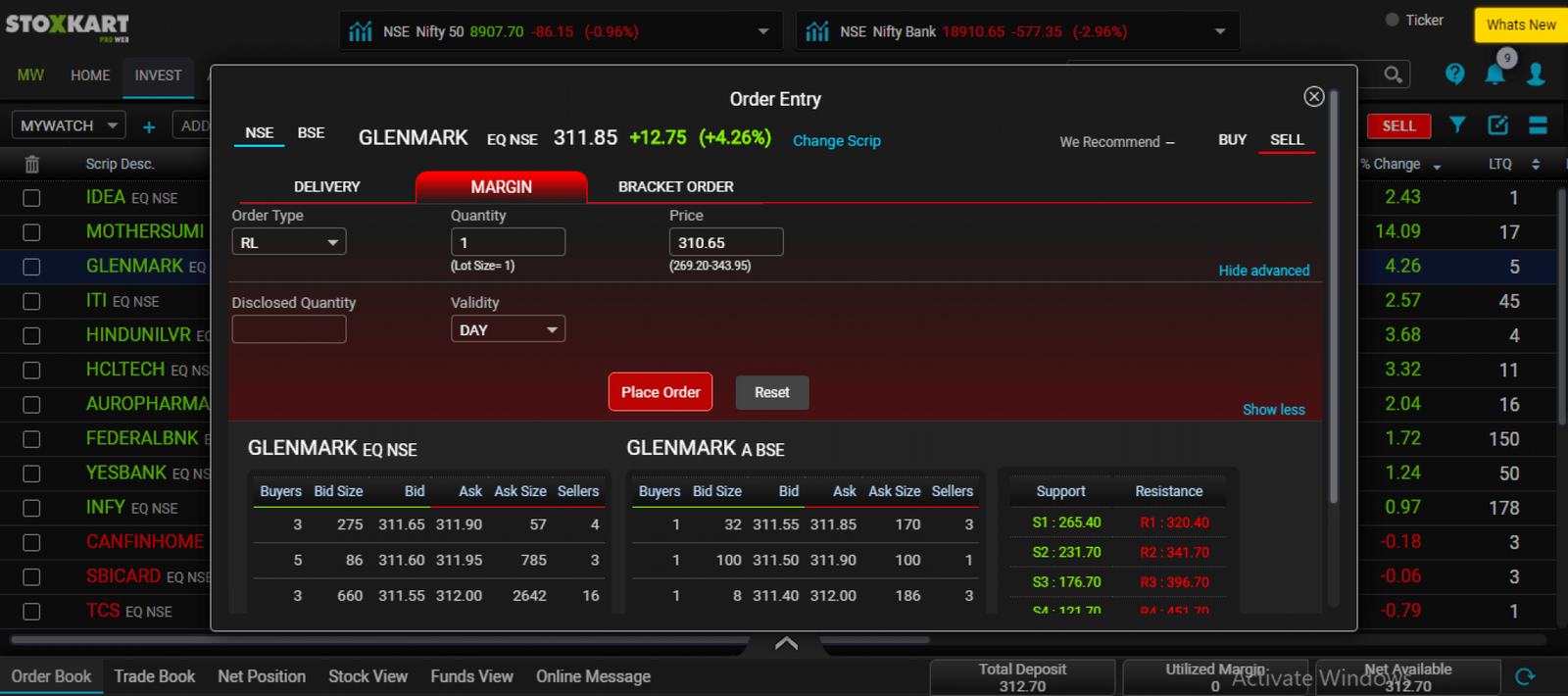Switch to the DELIVERY tab
Screen dimensions: 1568x696
point(326,186)
